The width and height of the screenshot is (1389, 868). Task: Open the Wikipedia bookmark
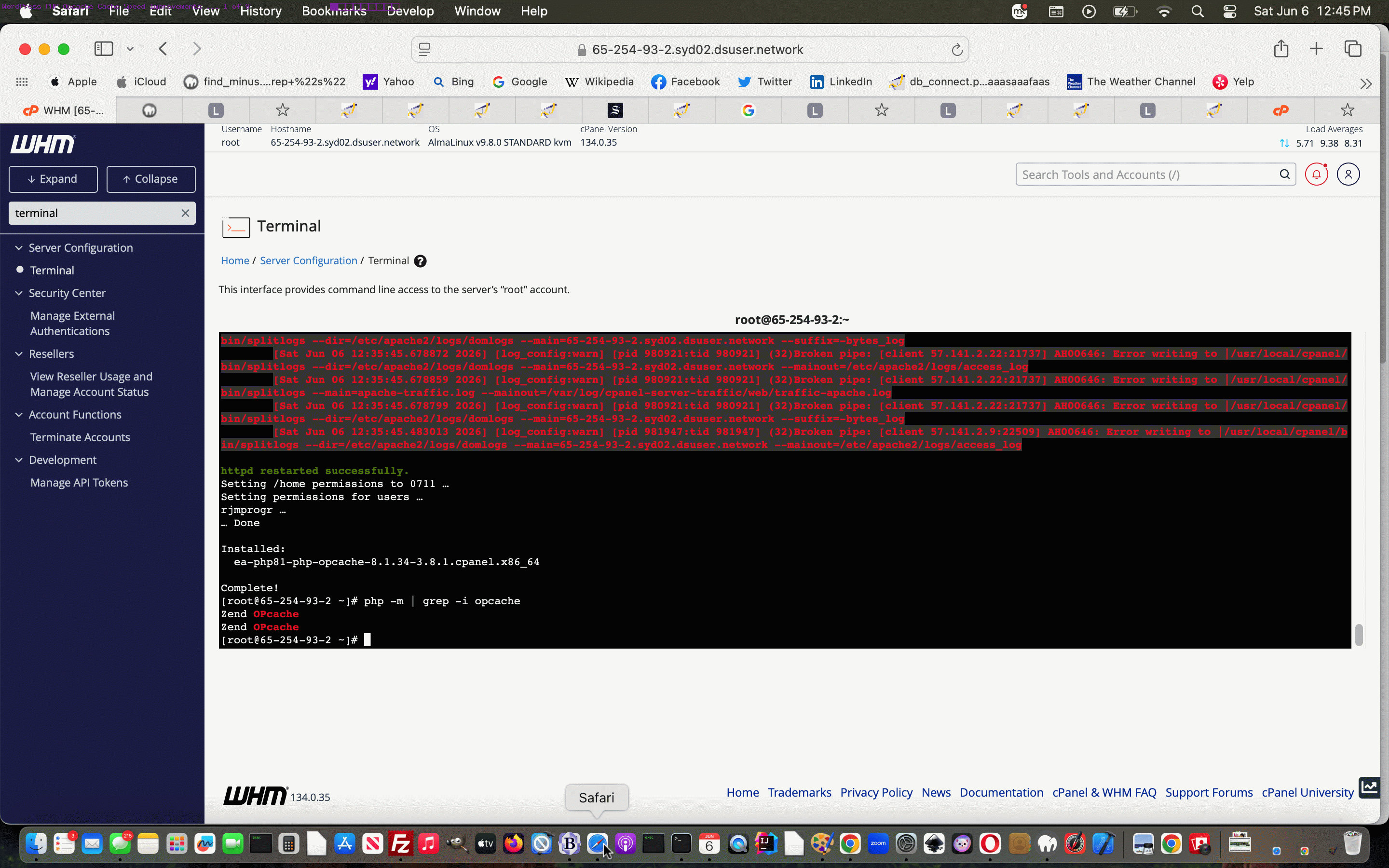(x=599, y=82)
